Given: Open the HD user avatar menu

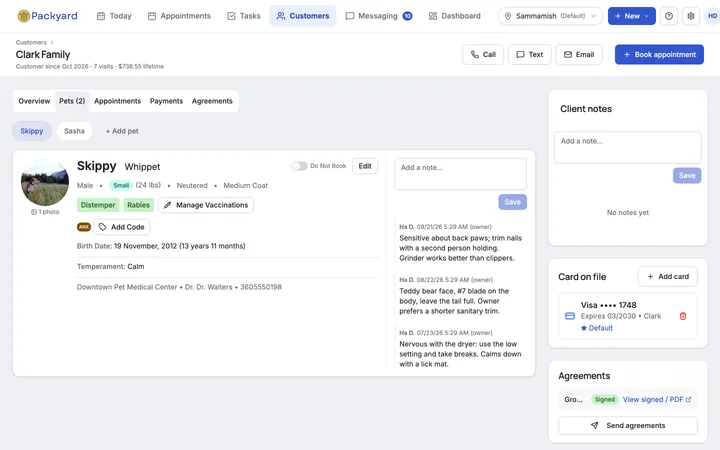Looking at the screenshot, I should click(712, 16).
